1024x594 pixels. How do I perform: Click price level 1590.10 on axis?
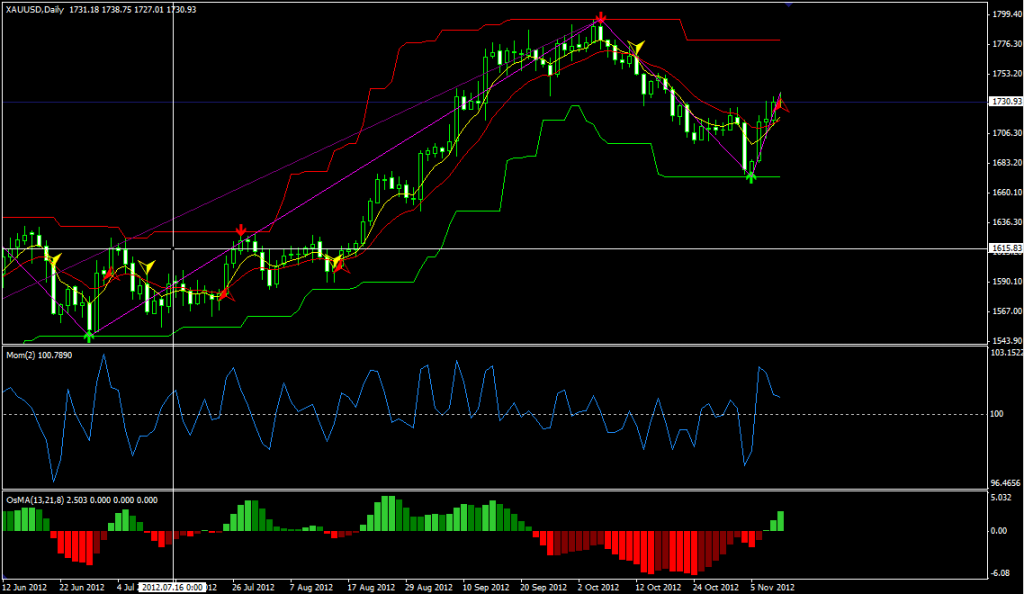point(1007,281)
